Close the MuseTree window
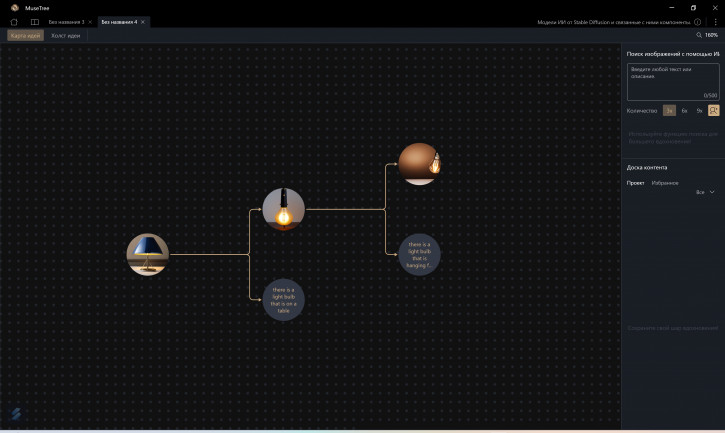 (x=715, y=8)
